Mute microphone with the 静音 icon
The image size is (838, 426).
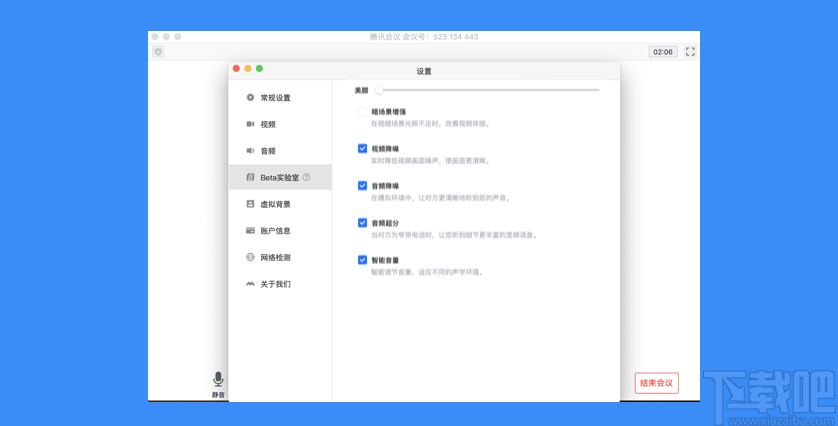tap(218, 379)
